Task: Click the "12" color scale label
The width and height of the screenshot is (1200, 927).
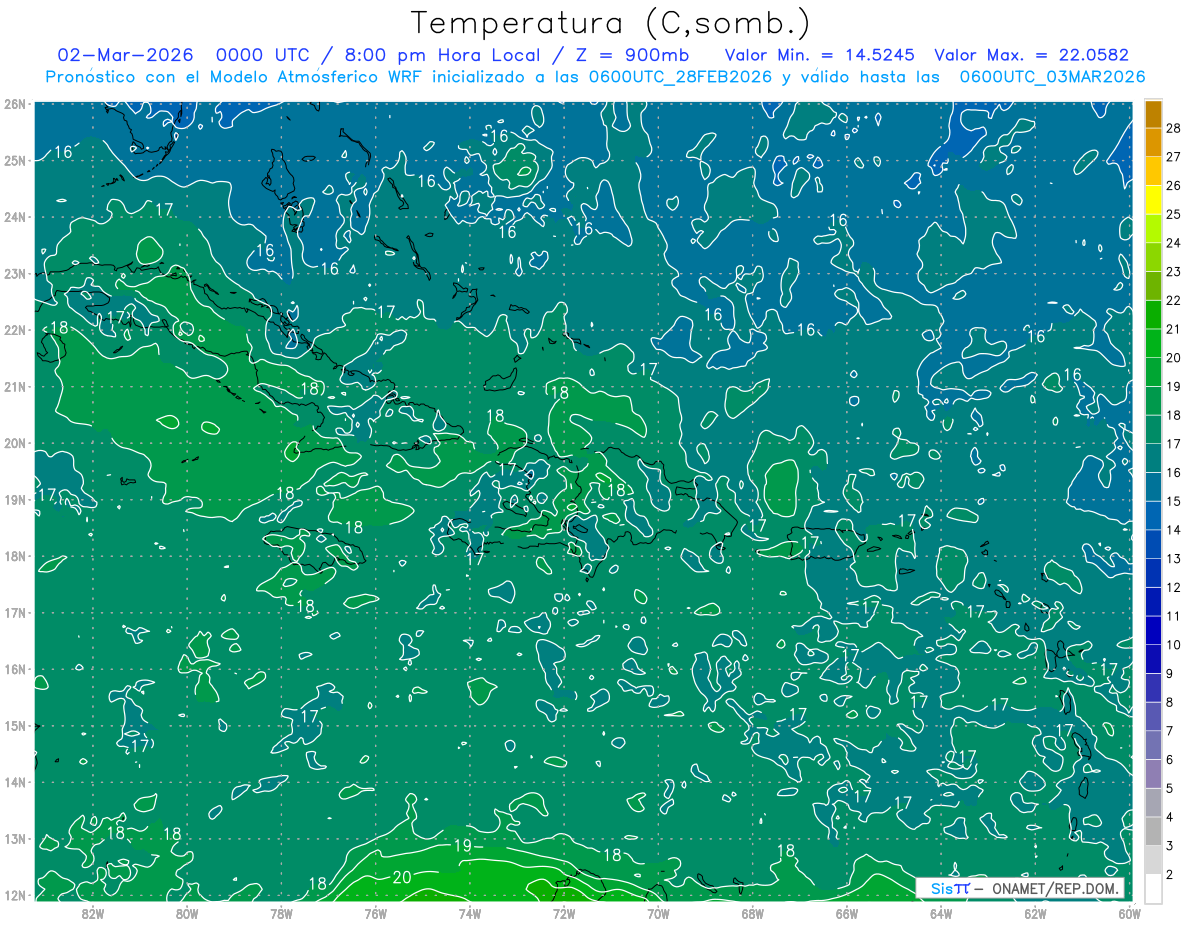Action: pyautogui.click(x=1174, y=588)
